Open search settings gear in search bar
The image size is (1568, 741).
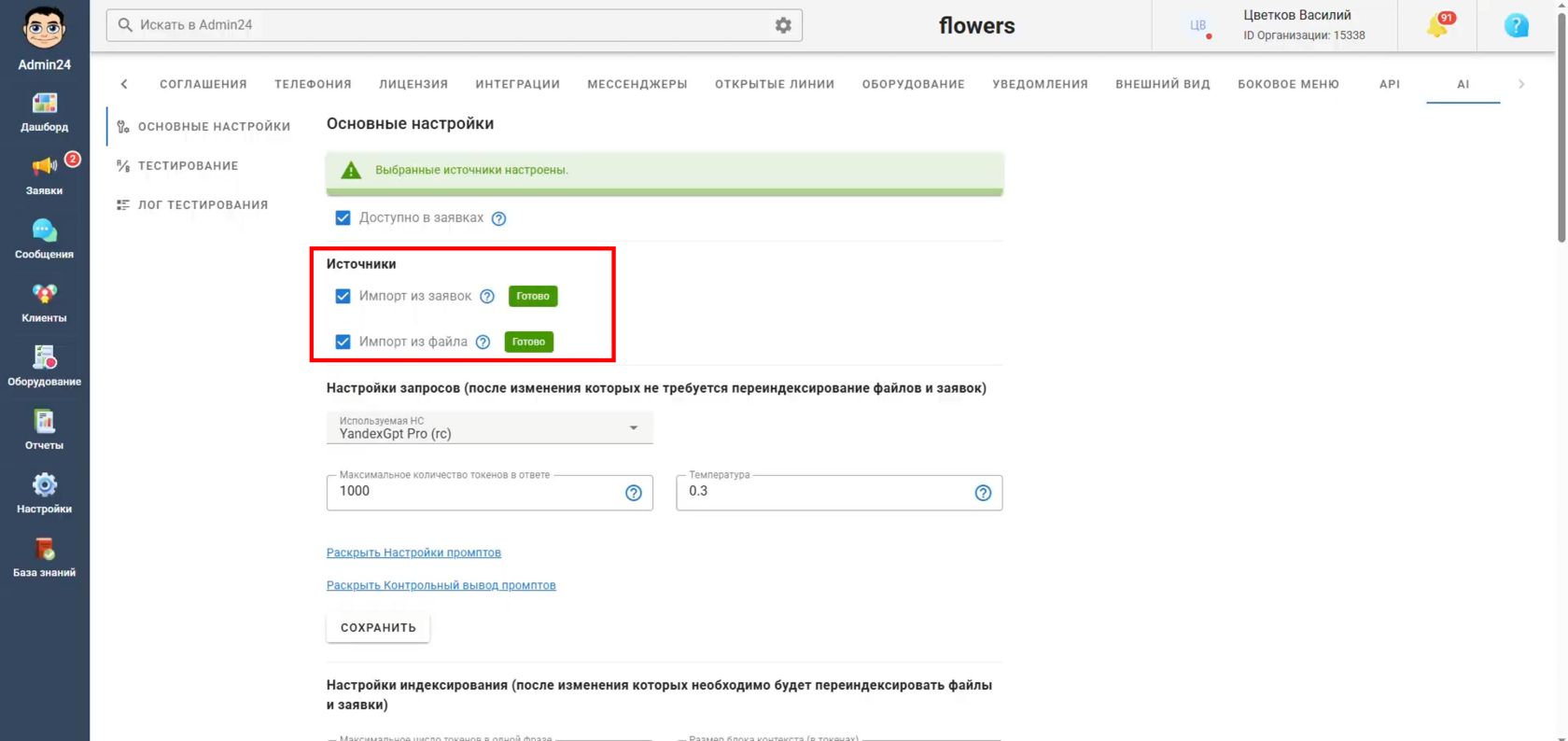(x=783, y=25)
